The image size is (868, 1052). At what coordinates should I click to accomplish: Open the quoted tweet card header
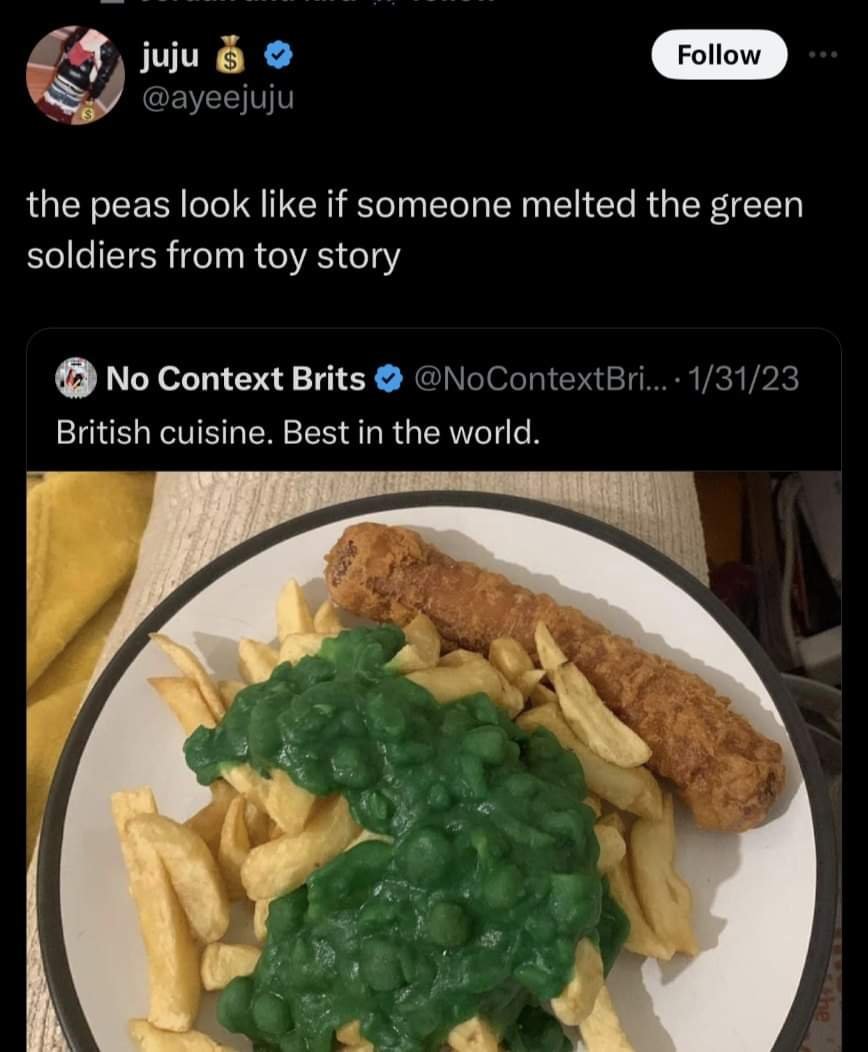point(427,379)
